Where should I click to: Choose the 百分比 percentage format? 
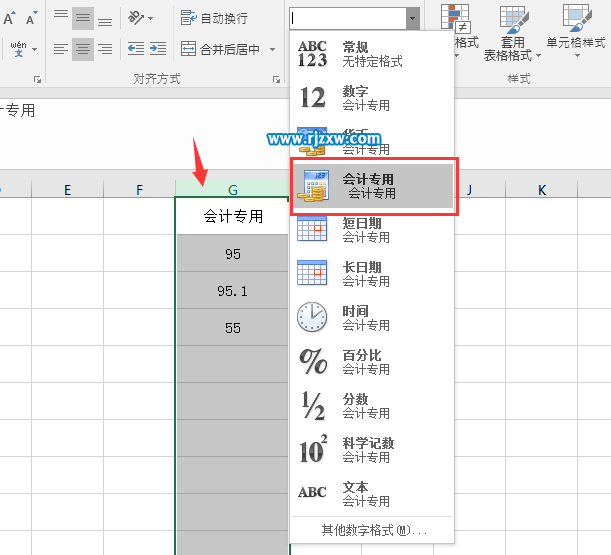click(372, 362)
